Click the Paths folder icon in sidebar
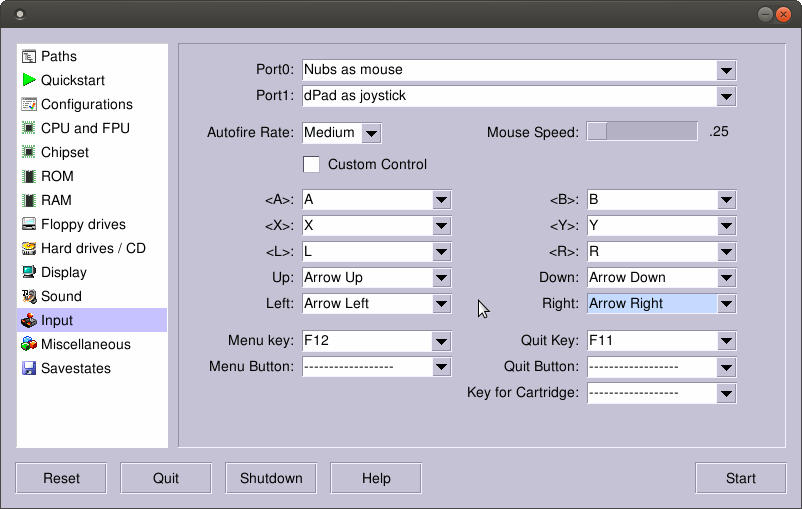Viewport: 802px width, 509px height. (30, 57)
